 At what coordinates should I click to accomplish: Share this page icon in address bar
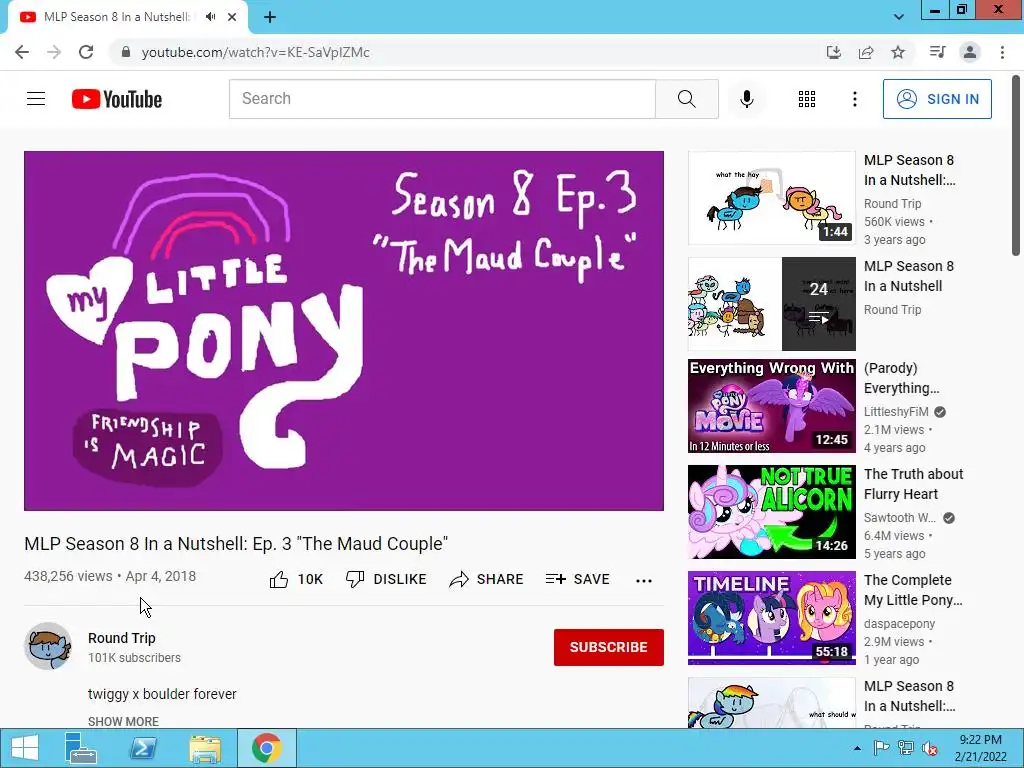tap(866, 52)
